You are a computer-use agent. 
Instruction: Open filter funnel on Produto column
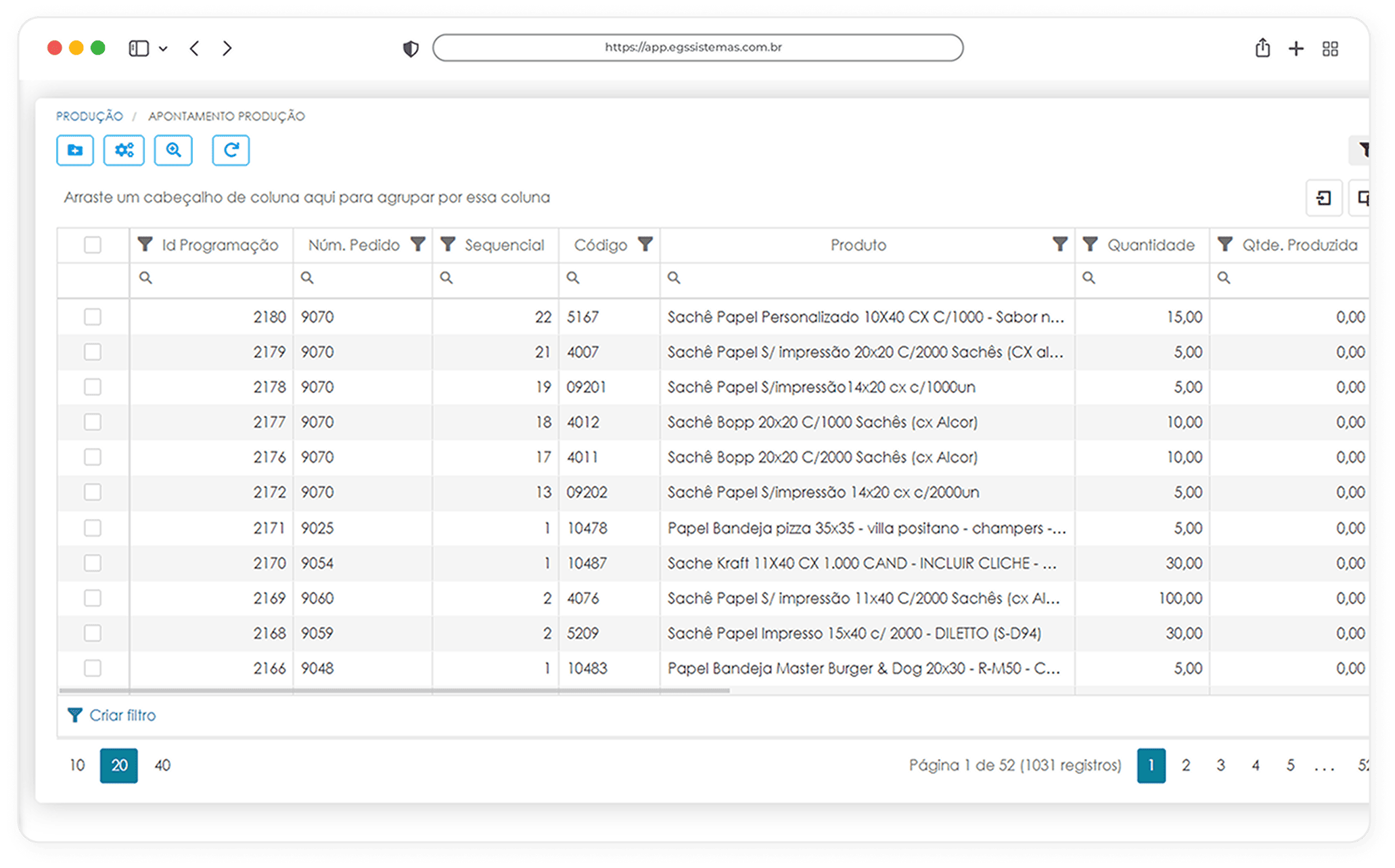click(x=1060, y=244)
